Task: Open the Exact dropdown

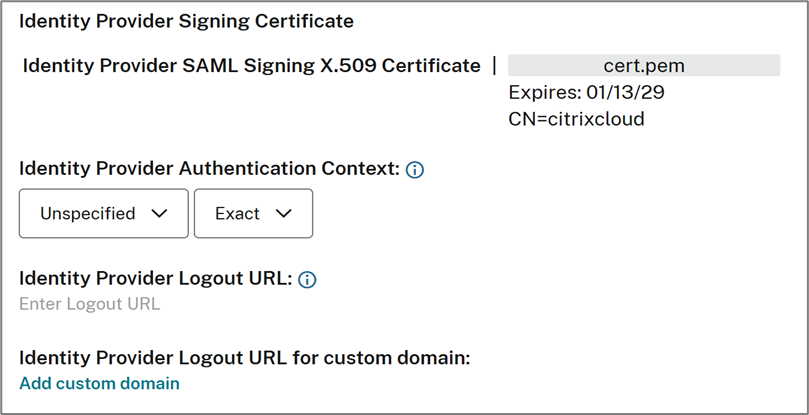Action: 253,213
